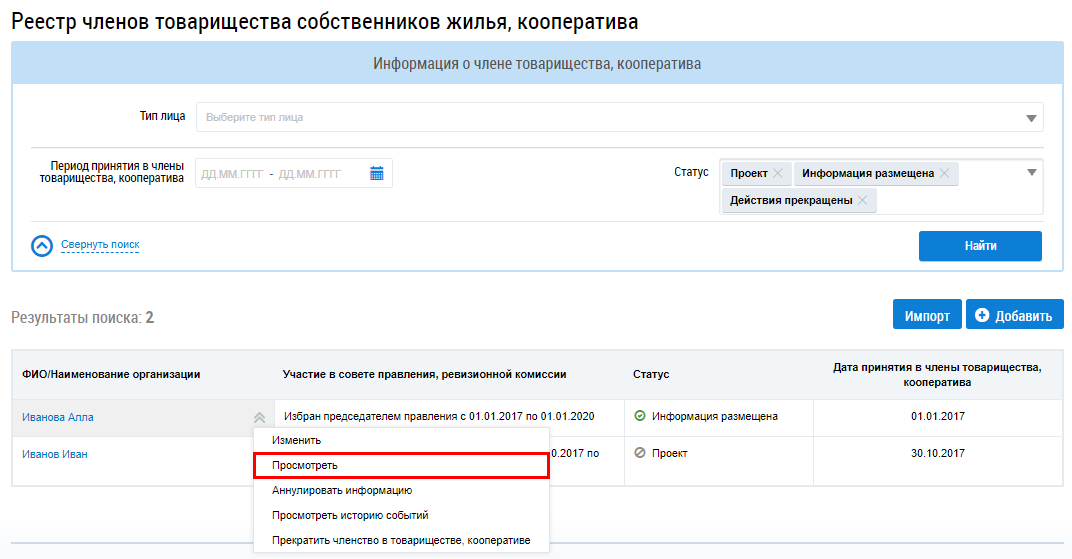The width and height of the screenshot is (1072, 559).
Task: Click 'Информация размещена' status text in table
Action: coord(714,416)
